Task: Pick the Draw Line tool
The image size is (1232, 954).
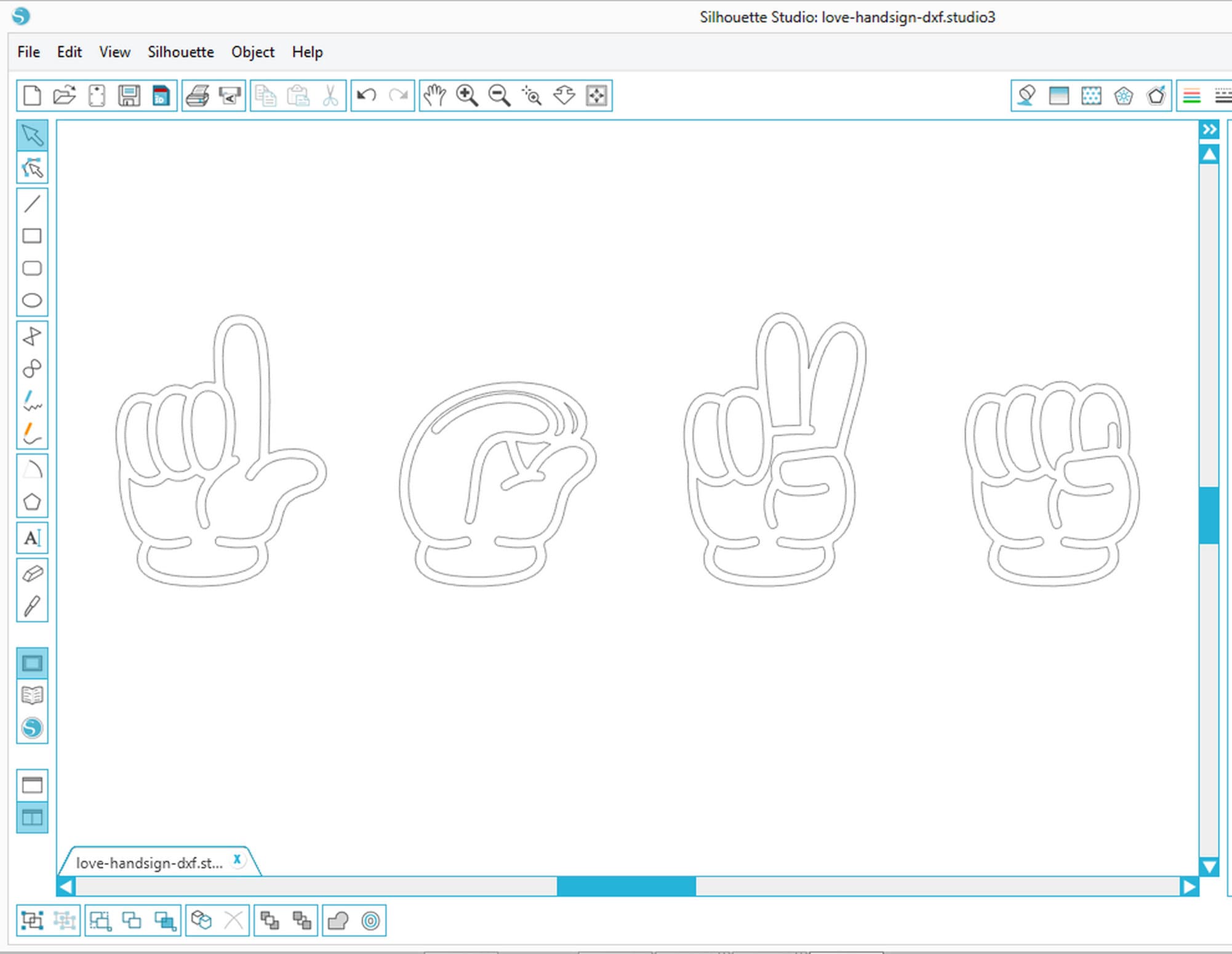Action: point(32,203)
